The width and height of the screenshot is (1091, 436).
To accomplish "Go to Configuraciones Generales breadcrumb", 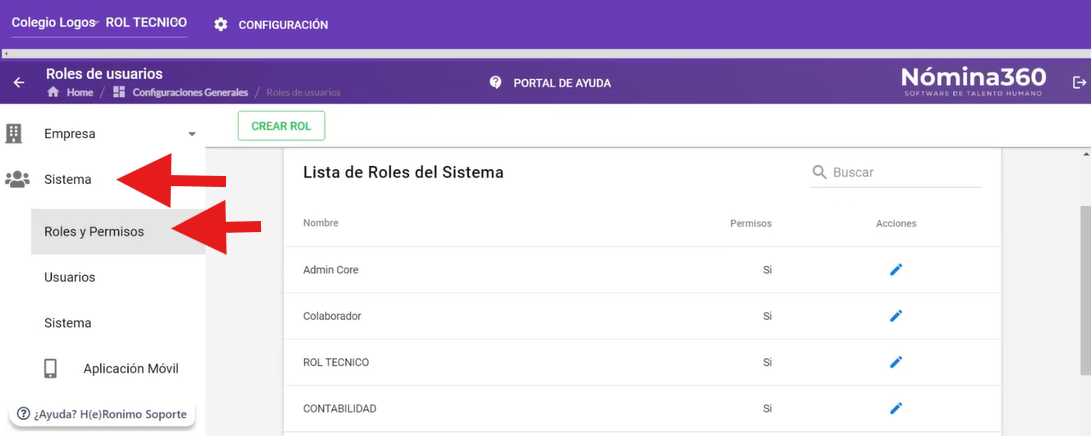I will (x=191, y=92).
